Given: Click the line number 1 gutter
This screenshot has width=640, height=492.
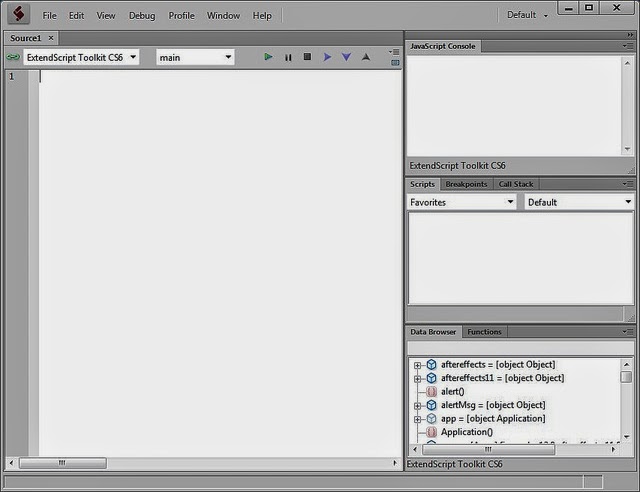Looking at the screenshot, I should (12, 76).
